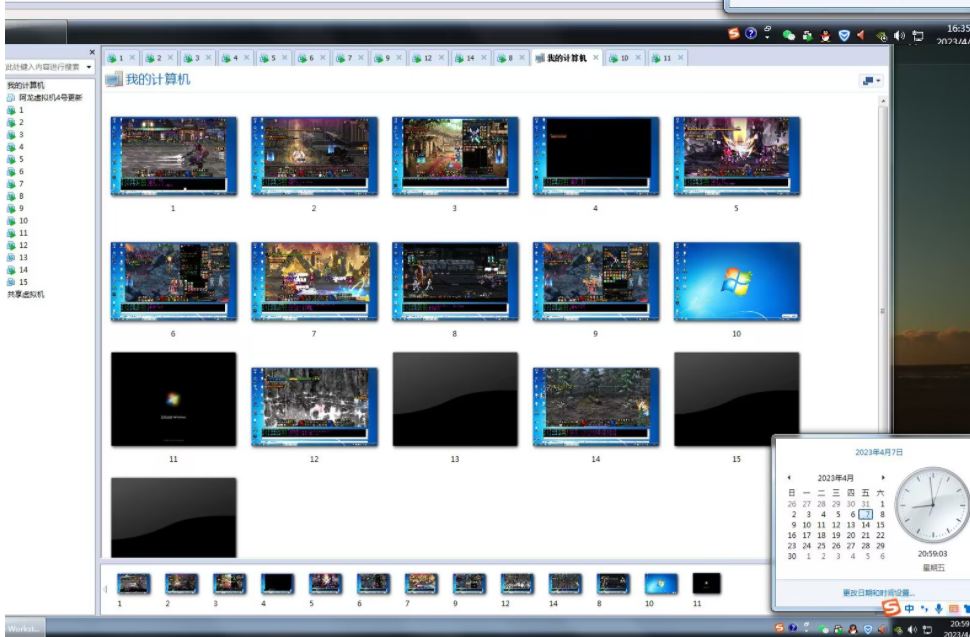Open WeChat tray icon in the 16:35 taskbar
This screenshot has width=970, height=637.
[789, 35]
